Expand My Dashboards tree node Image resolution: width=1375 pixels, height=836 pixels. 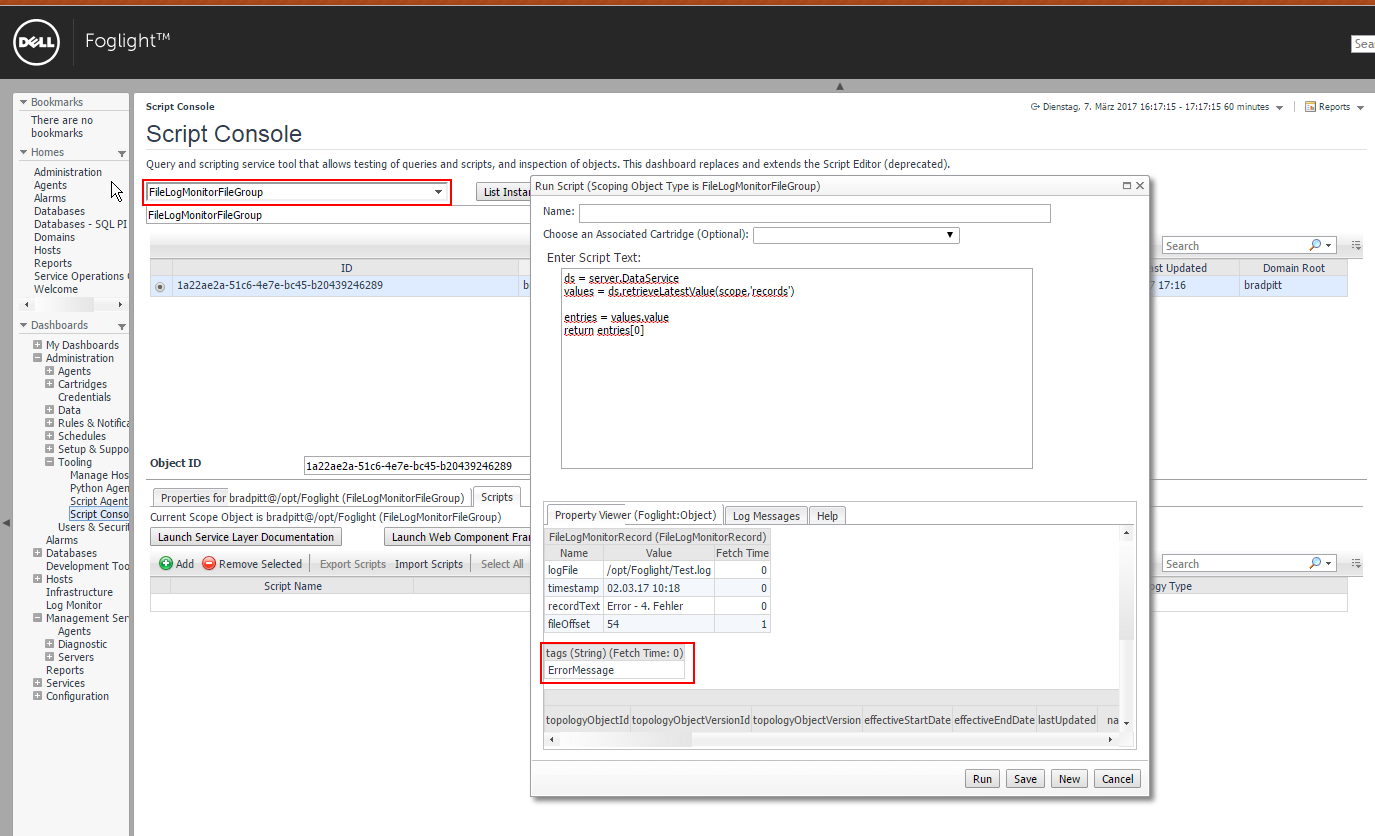(x=37, y=345)
